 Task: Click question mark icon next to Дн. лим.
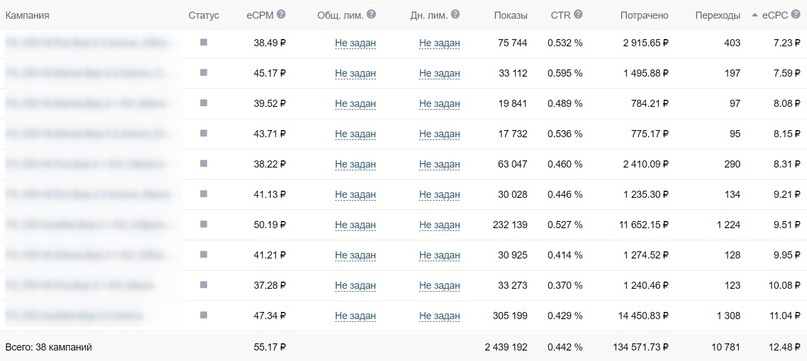tap(455, 14)
